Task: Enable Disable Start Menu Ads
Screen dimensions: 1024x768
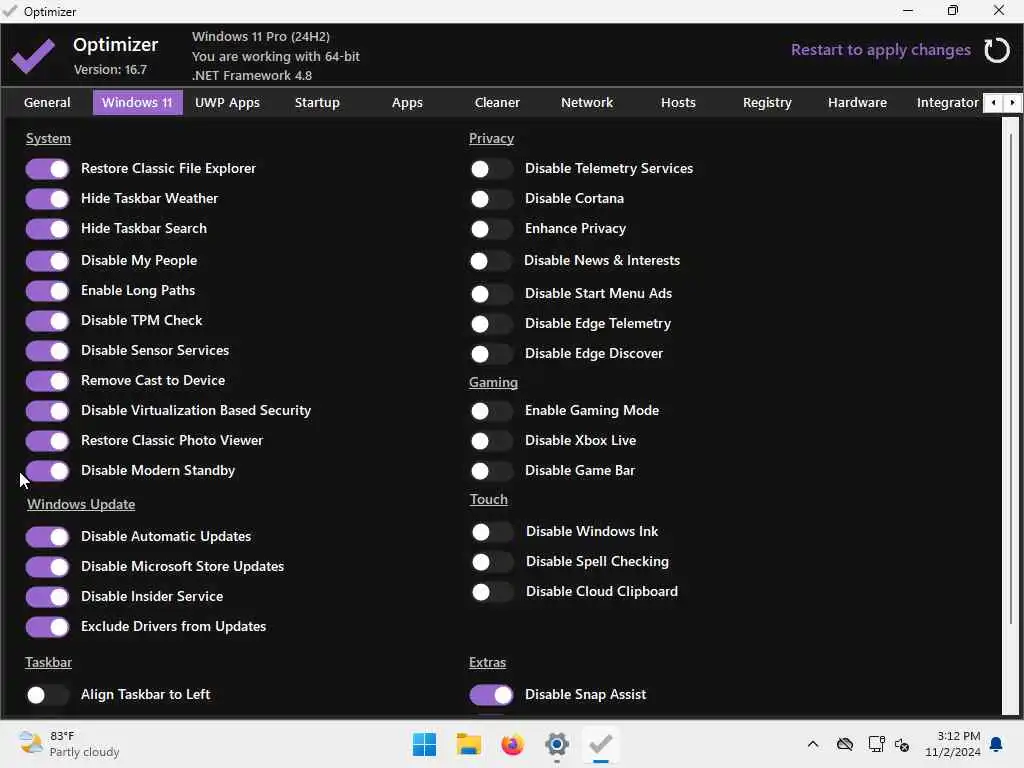Action: point(491,295)
